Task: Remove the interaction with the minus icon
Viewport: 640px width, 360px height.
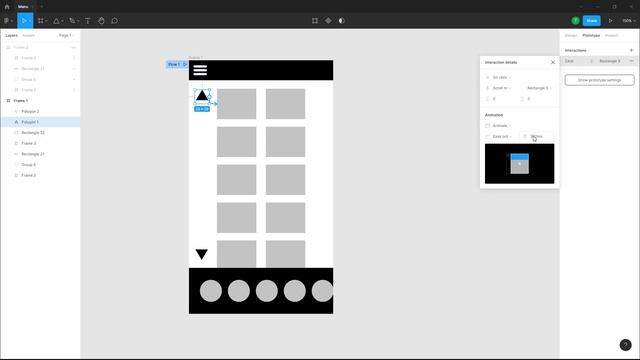Action: [x=631, y=61]
